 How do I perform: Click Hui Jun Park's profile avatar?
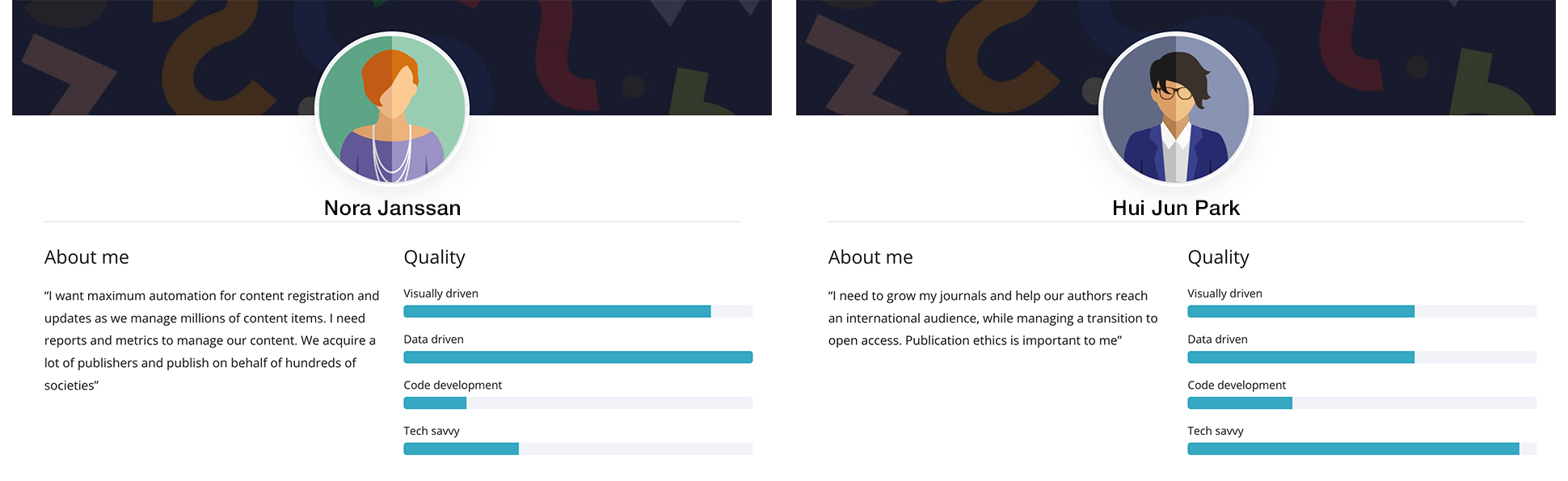tap(1176, 109)
